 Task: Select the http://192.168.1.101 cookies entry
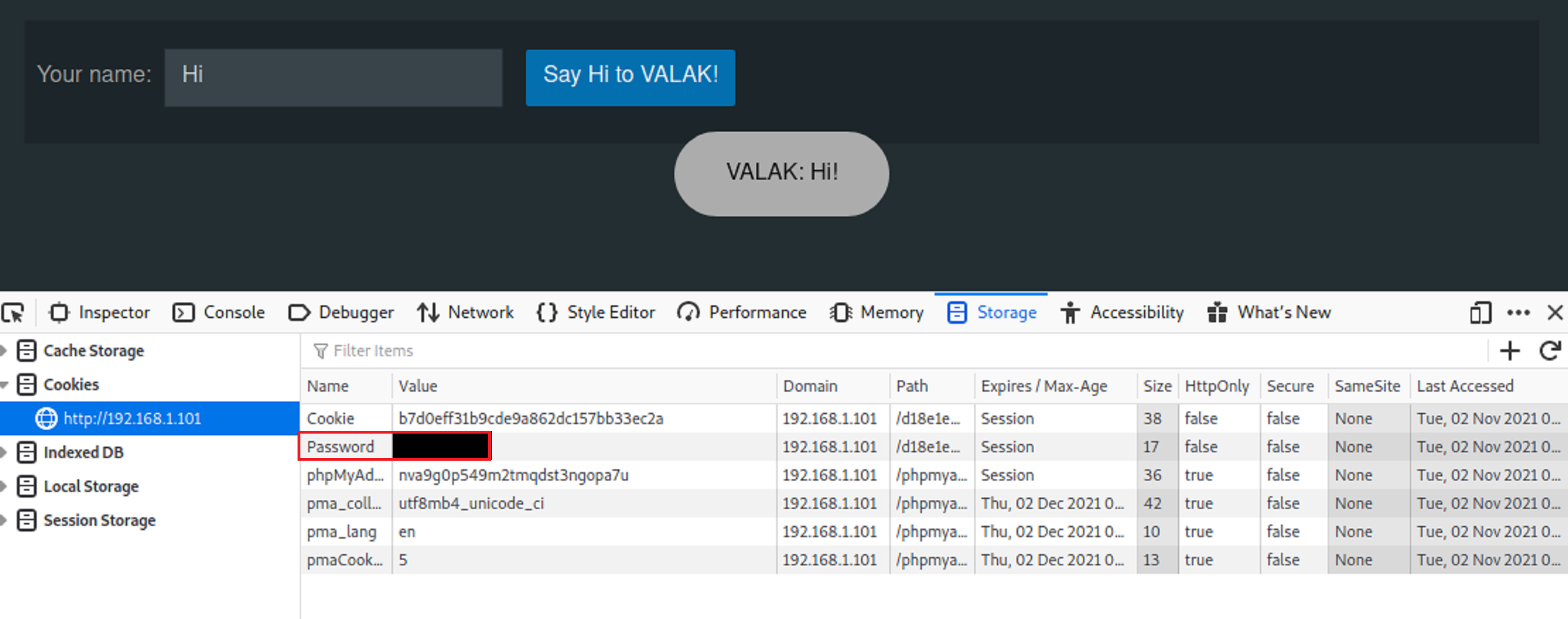pyautogui.click(x=131, y=418)
